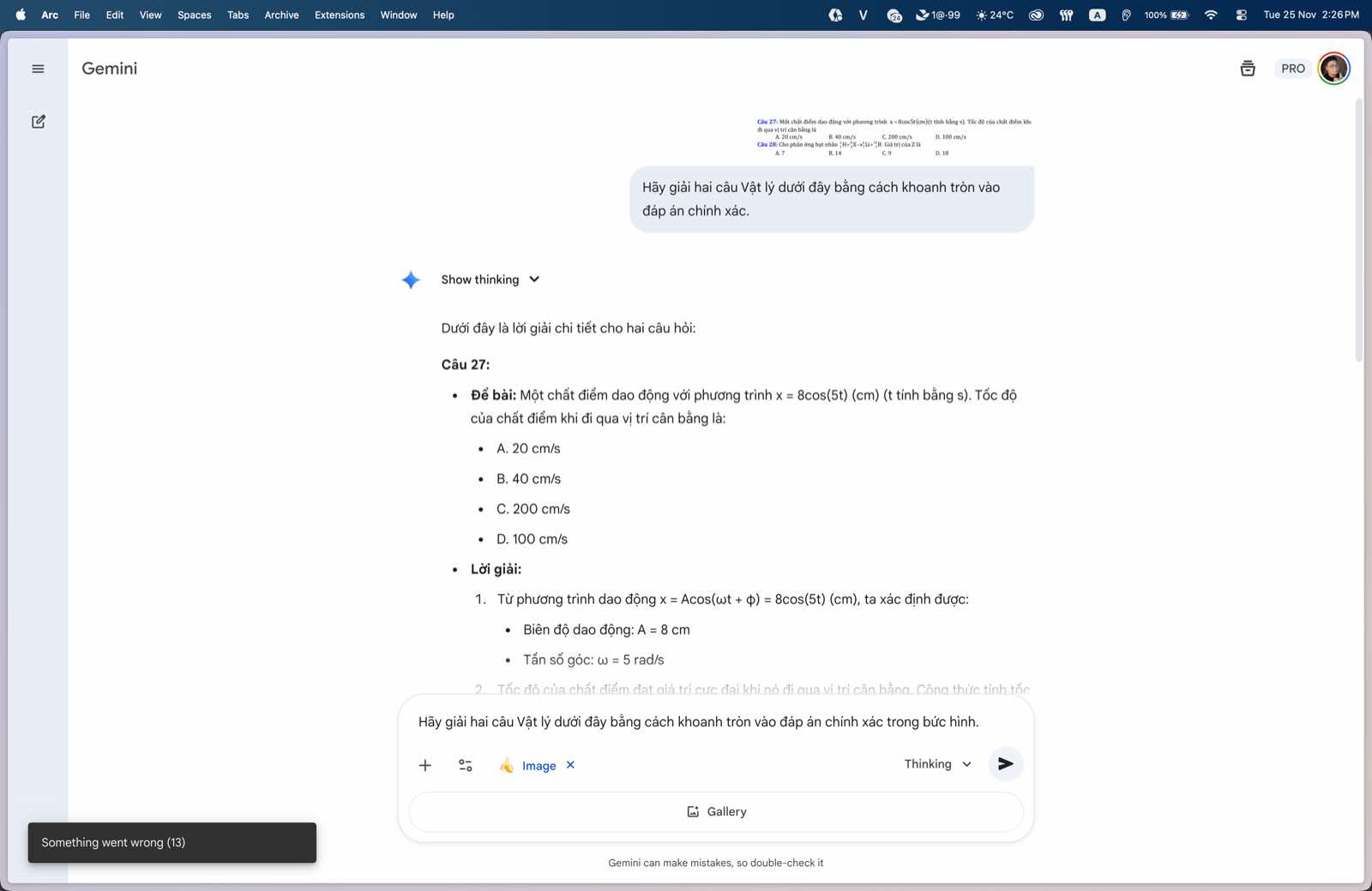Click the send message arrow button
This screenshot has height=891, width=1372.
click(1005, 764)
